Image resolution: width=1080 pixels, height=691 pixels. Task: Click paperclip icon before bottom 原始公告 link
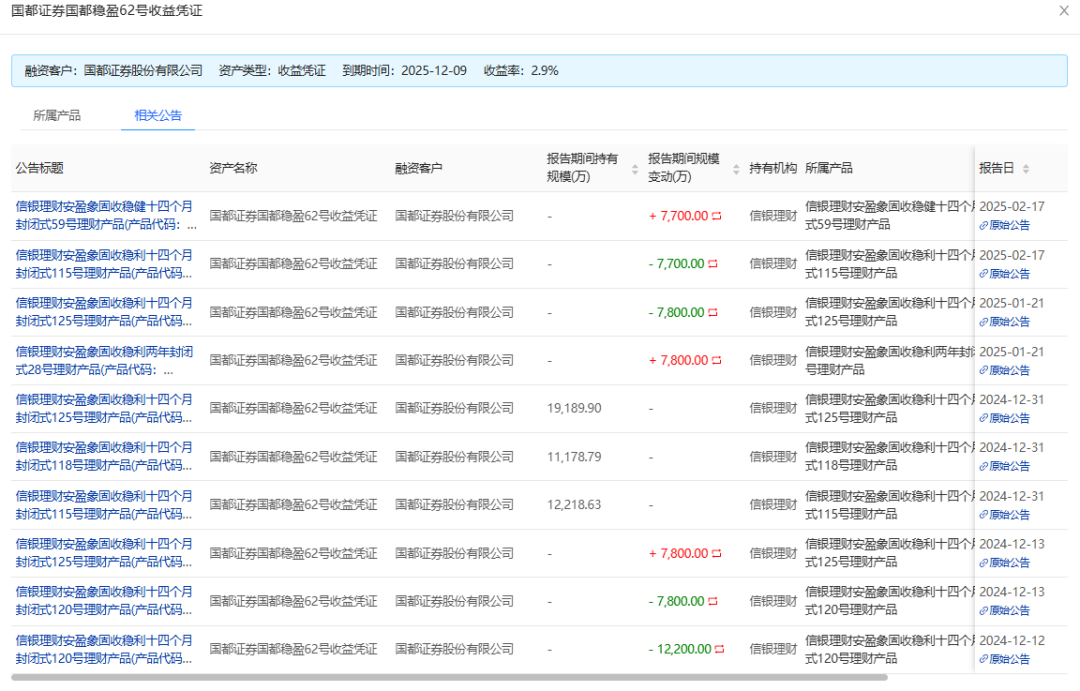986,659
